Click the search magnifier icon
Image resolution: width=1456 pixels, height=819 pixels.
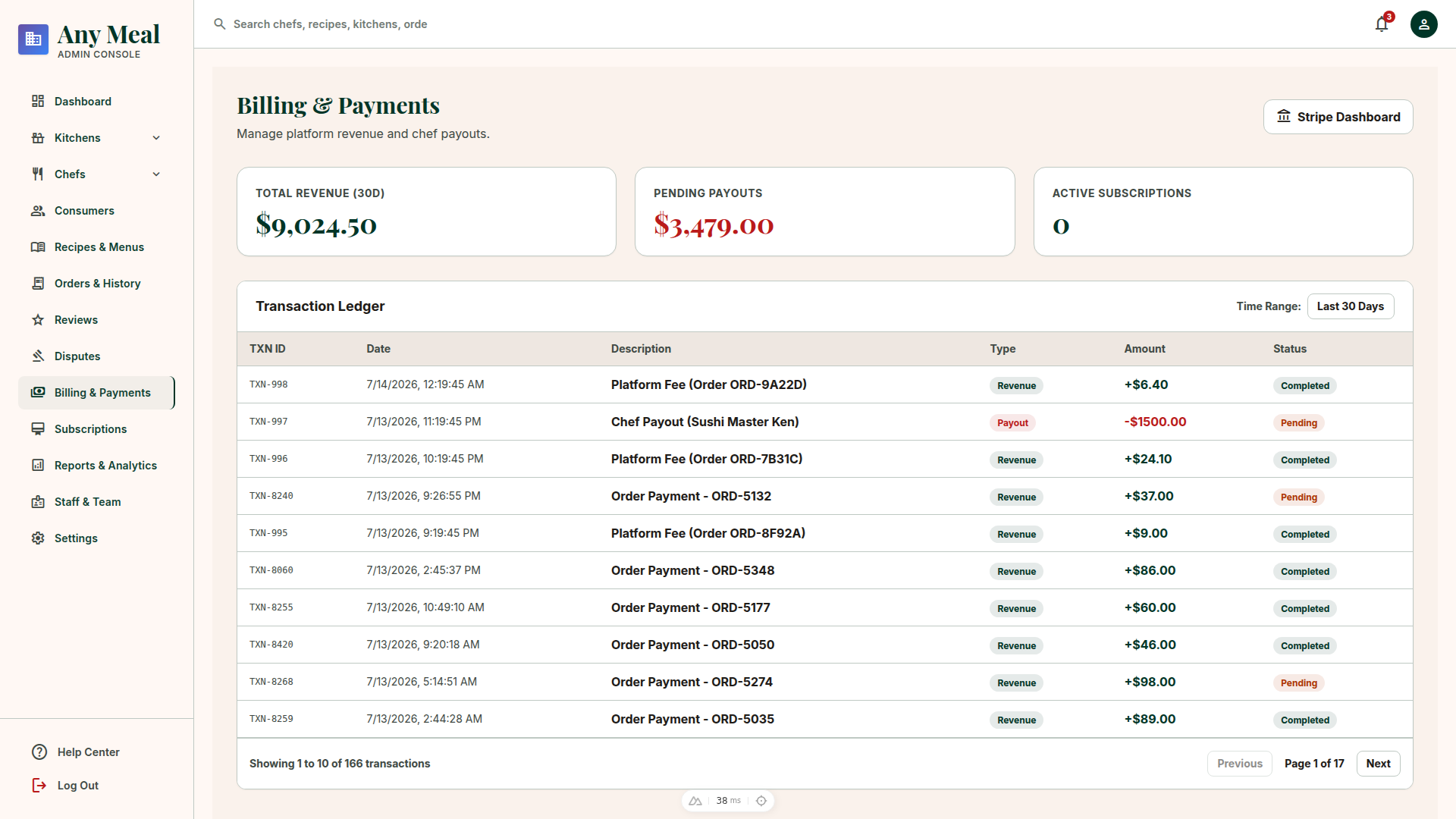tap(220, 24)
